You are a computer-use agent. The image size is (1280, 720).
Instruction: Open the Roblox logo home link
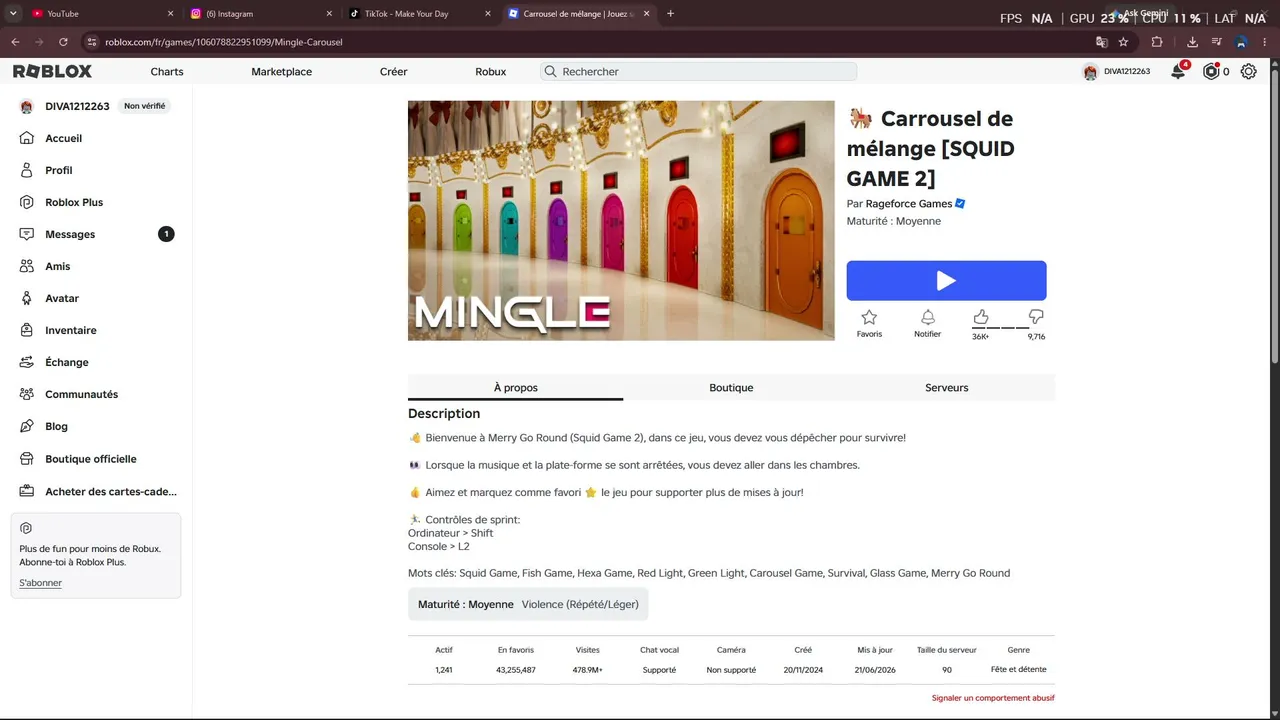point(52,71)
